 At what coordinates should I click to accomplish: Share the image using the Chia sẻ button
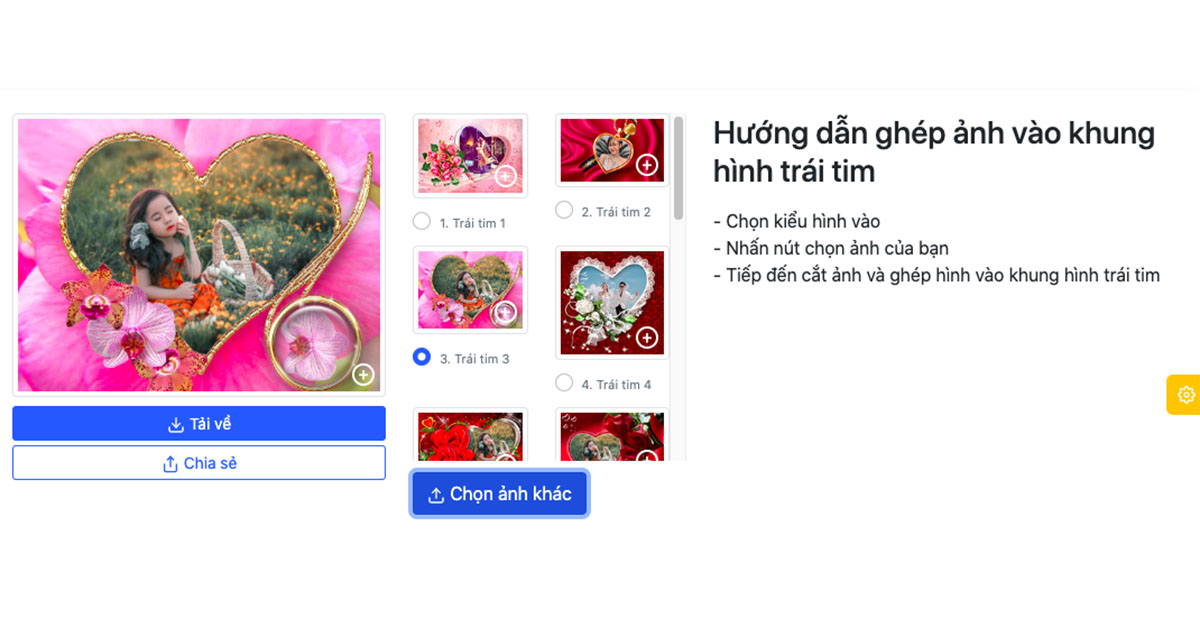click(199, 464)
